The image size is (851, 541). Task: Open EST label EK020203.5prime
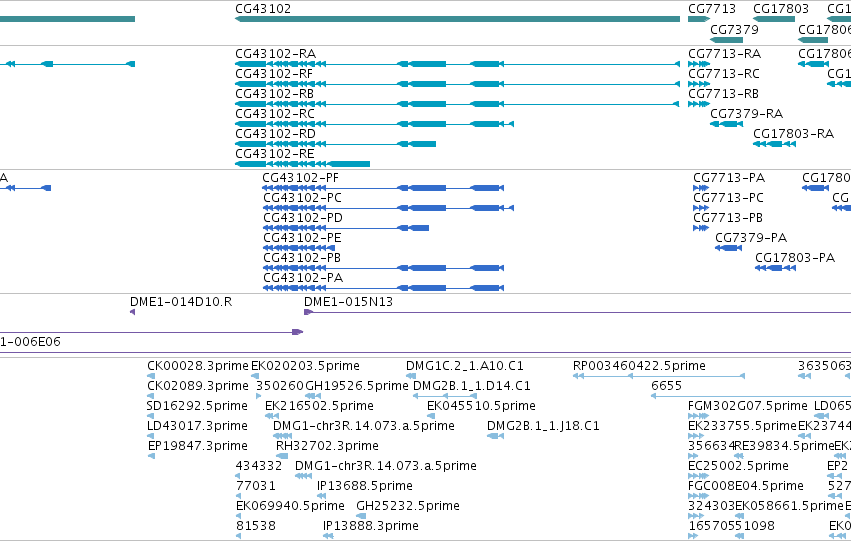(305, 366)
